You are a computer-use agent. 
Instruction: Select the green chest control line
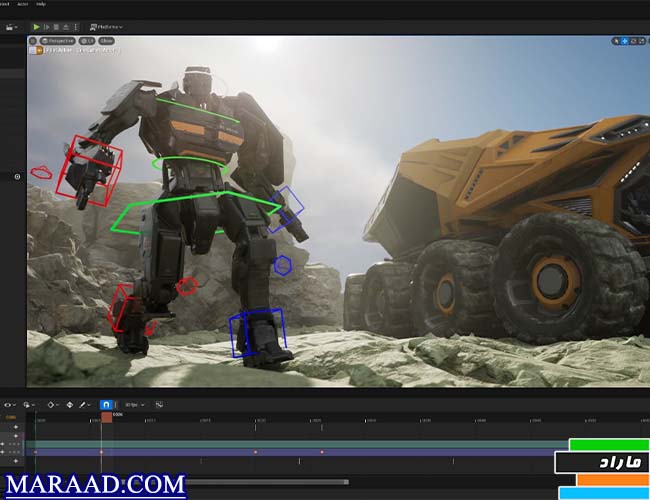(197, 110)
